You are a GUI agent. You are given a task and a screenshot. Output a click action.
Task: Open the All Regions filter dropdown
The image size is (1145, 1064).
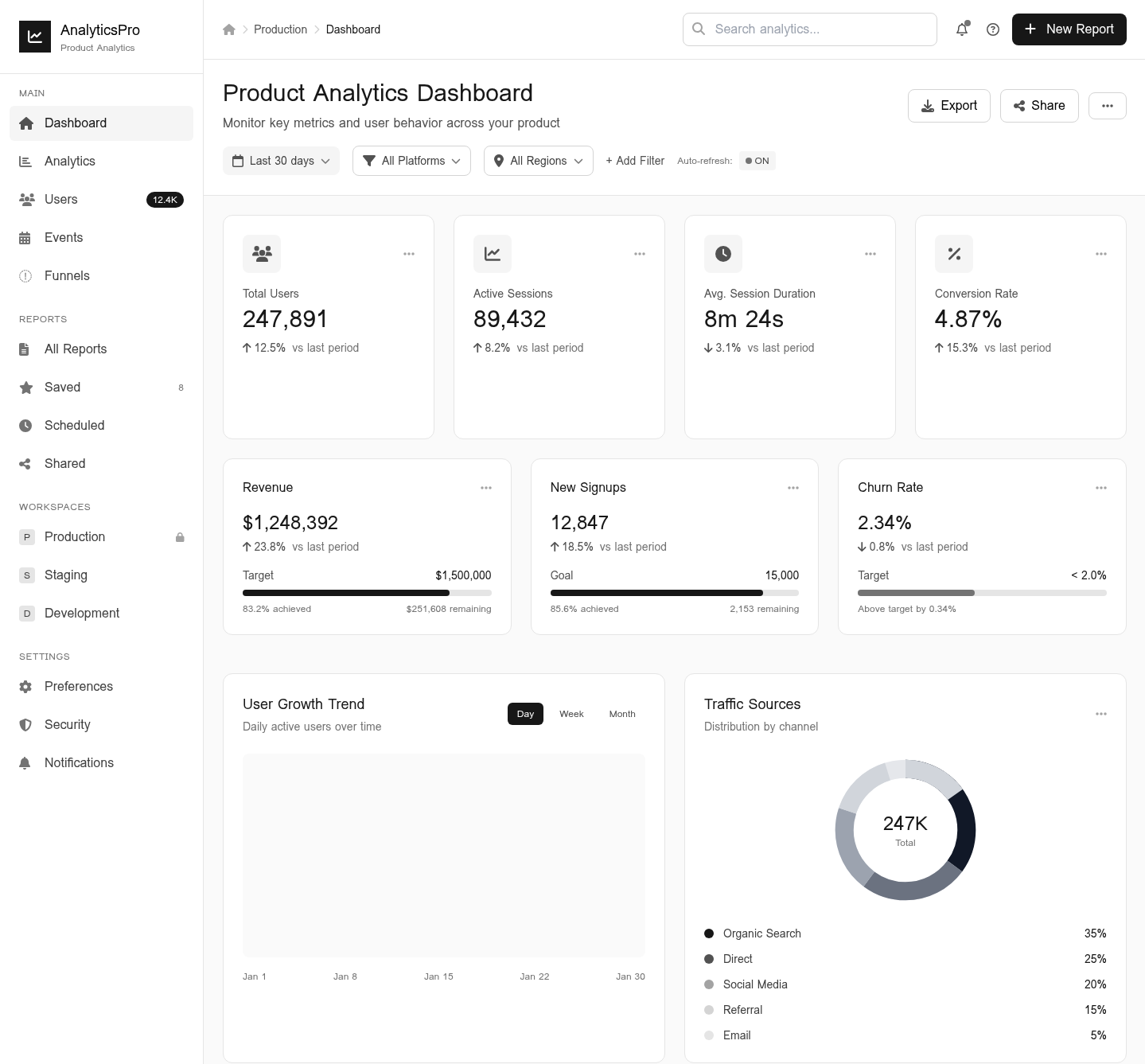tap(538, 161)
